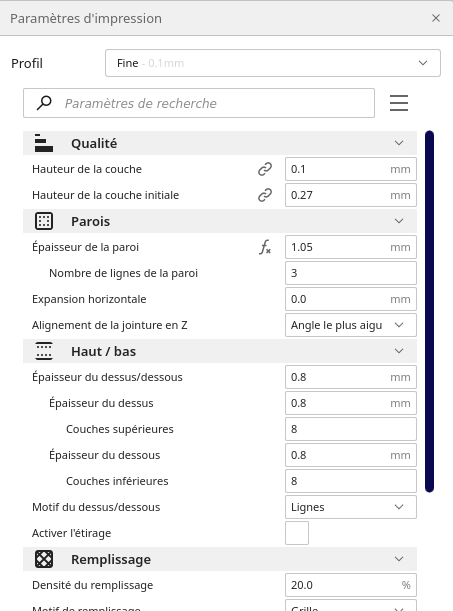The height and width of the screenshot is (611, 453).
Task: Close the Paramètres d'impression panel
Action: [436, 18]
